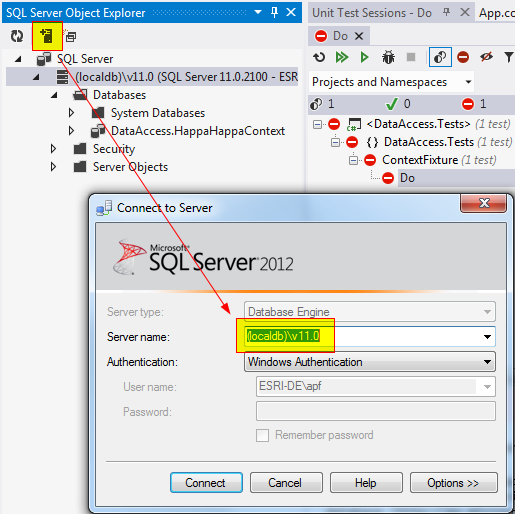Open the Projects and Namespaces dropdown

coord(391,82)
